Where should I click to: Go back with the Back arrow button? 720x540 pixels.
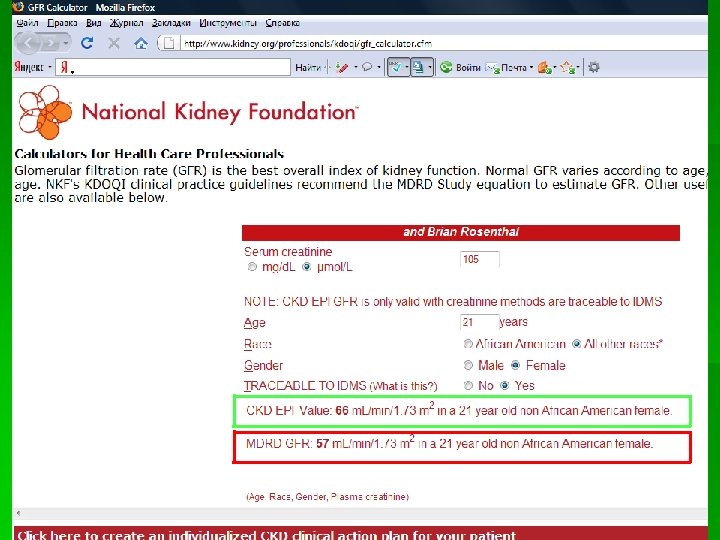pyautogui.click(x=28, y=44)
